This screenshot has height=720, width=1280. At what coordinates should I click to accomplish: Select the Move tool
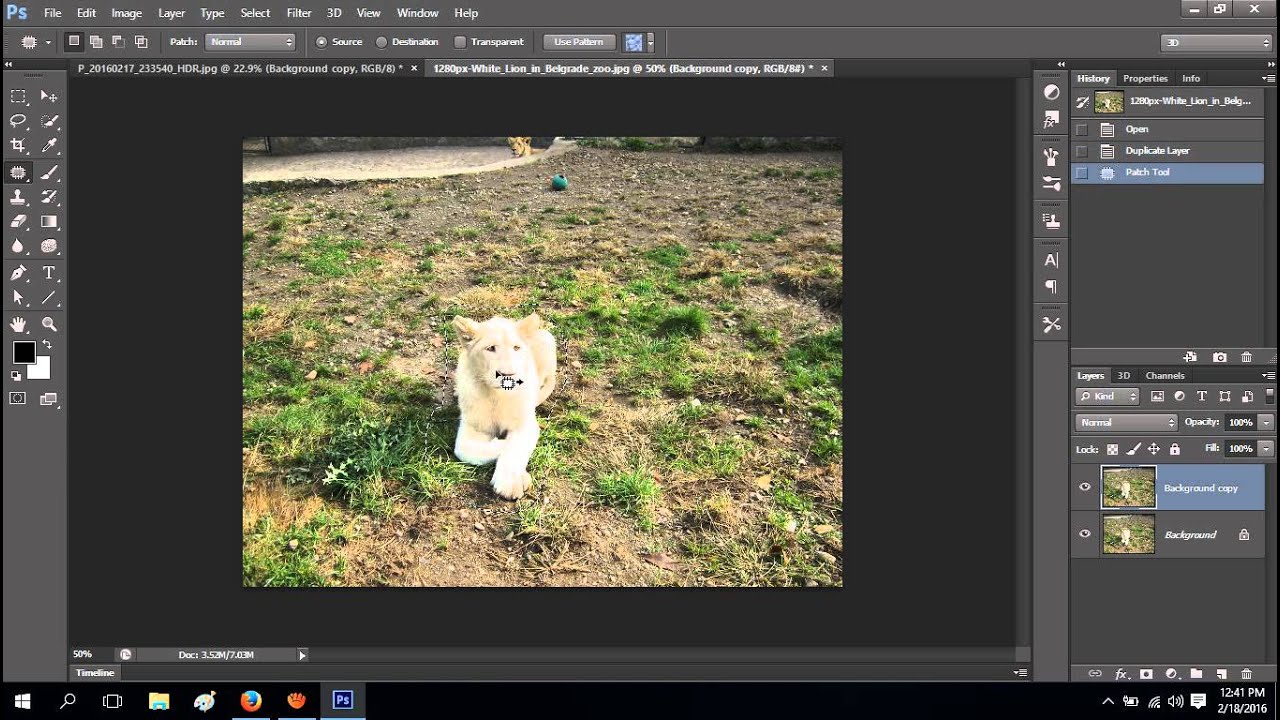[x=49, y=96]
